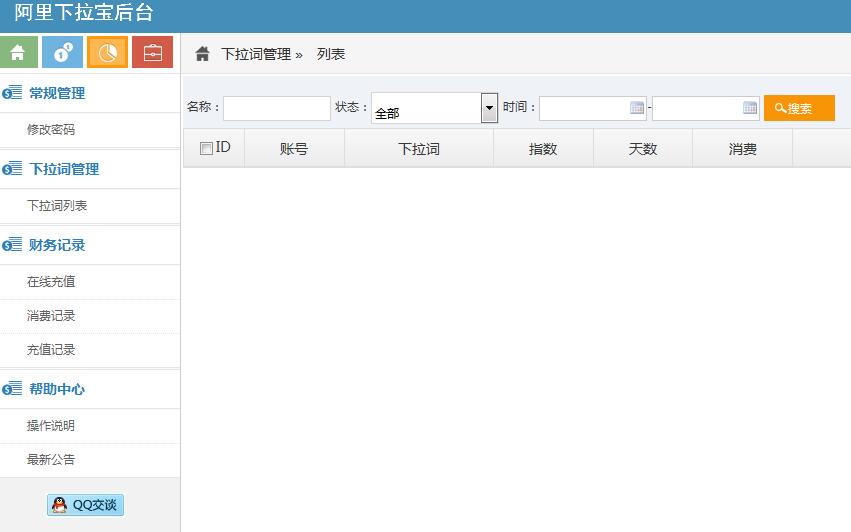
Task: Open the orange pie chart icon
Action: (x=107, y=53)
